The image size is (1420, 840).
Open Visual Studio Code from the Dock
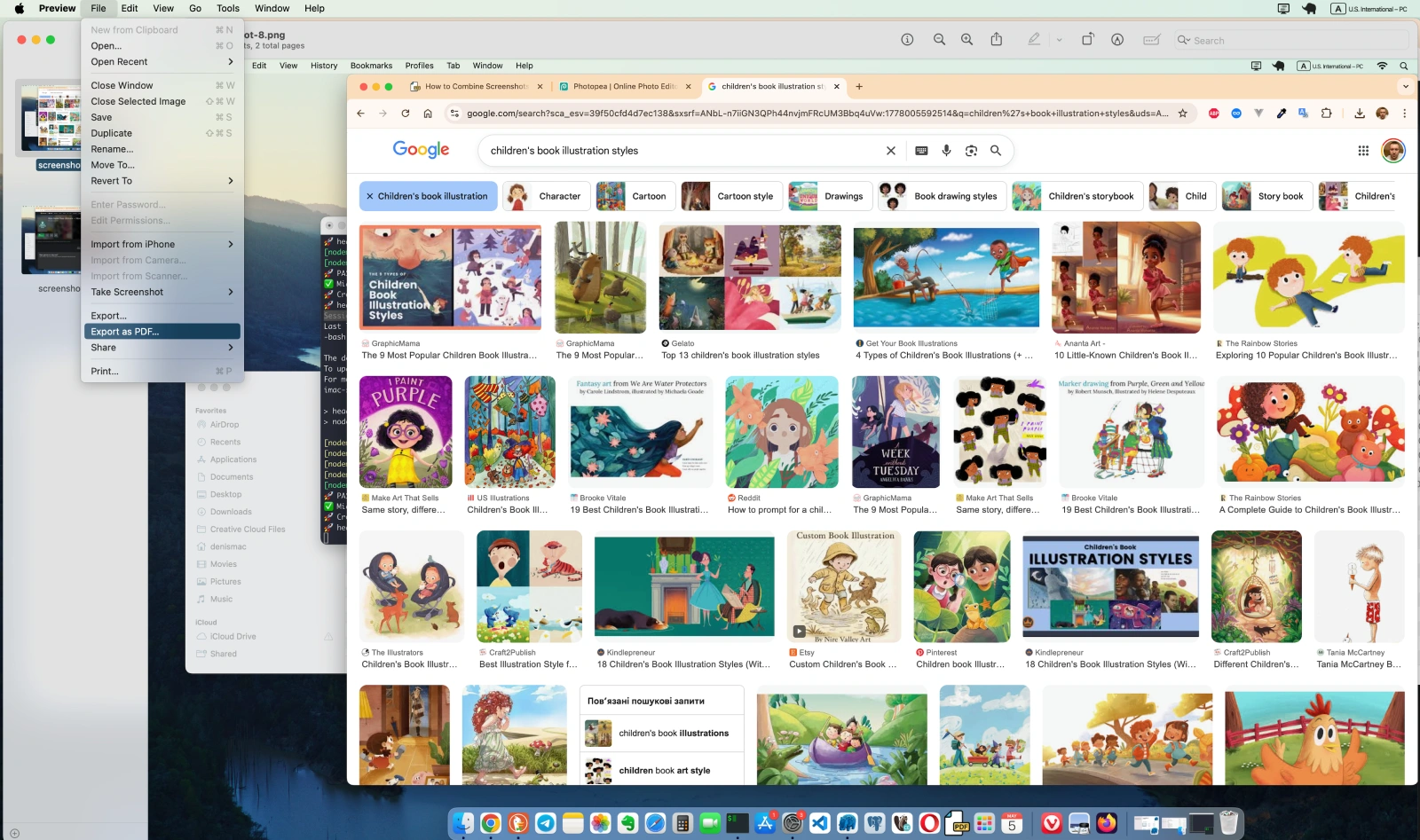click(x=820, y=823)
